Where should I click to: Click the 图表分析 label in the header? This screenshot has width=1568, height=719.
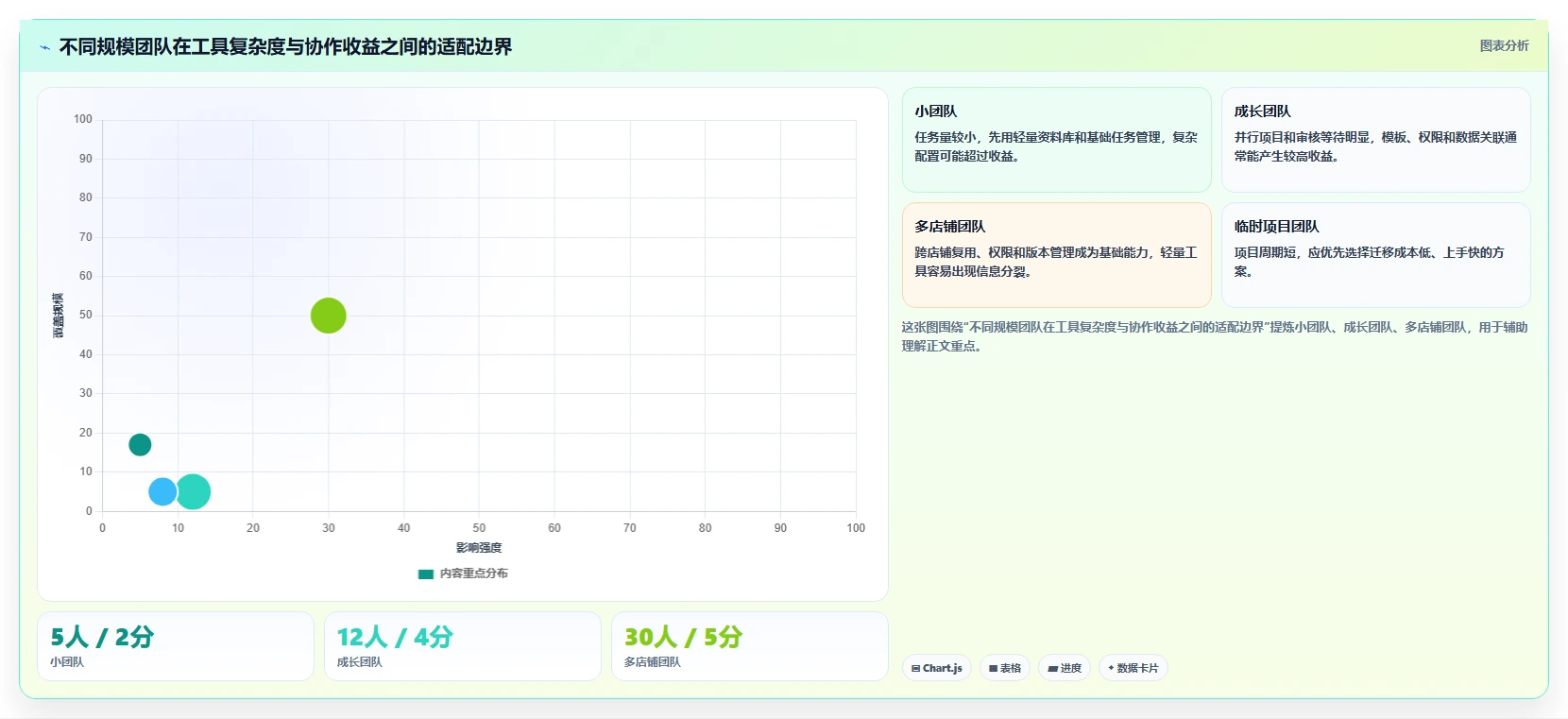pyautogui.click(x=1504, y=45)
